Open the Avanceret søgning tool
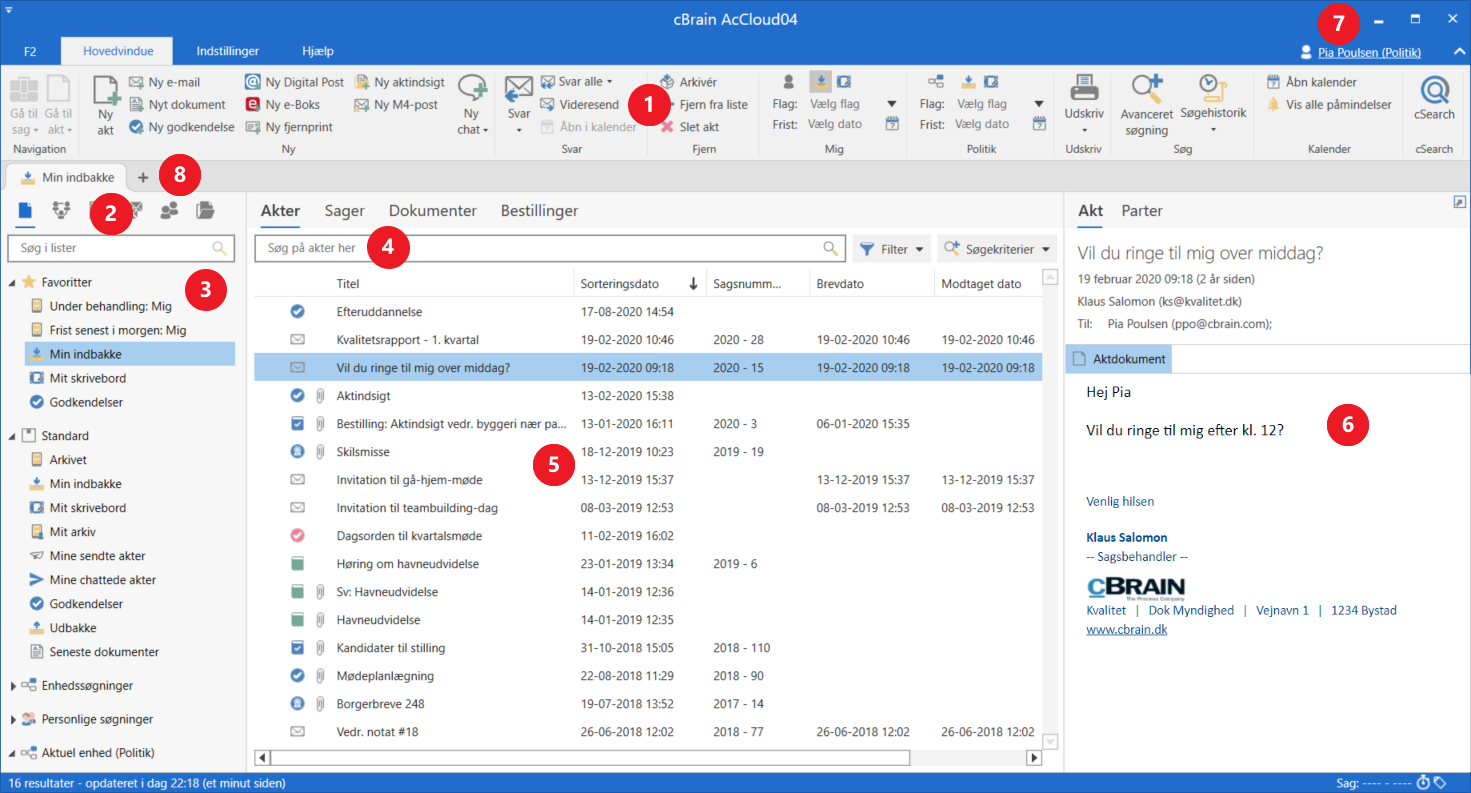Viewport: 1471px width, 793px height. pyautogui.click(x=1146, y=104)
